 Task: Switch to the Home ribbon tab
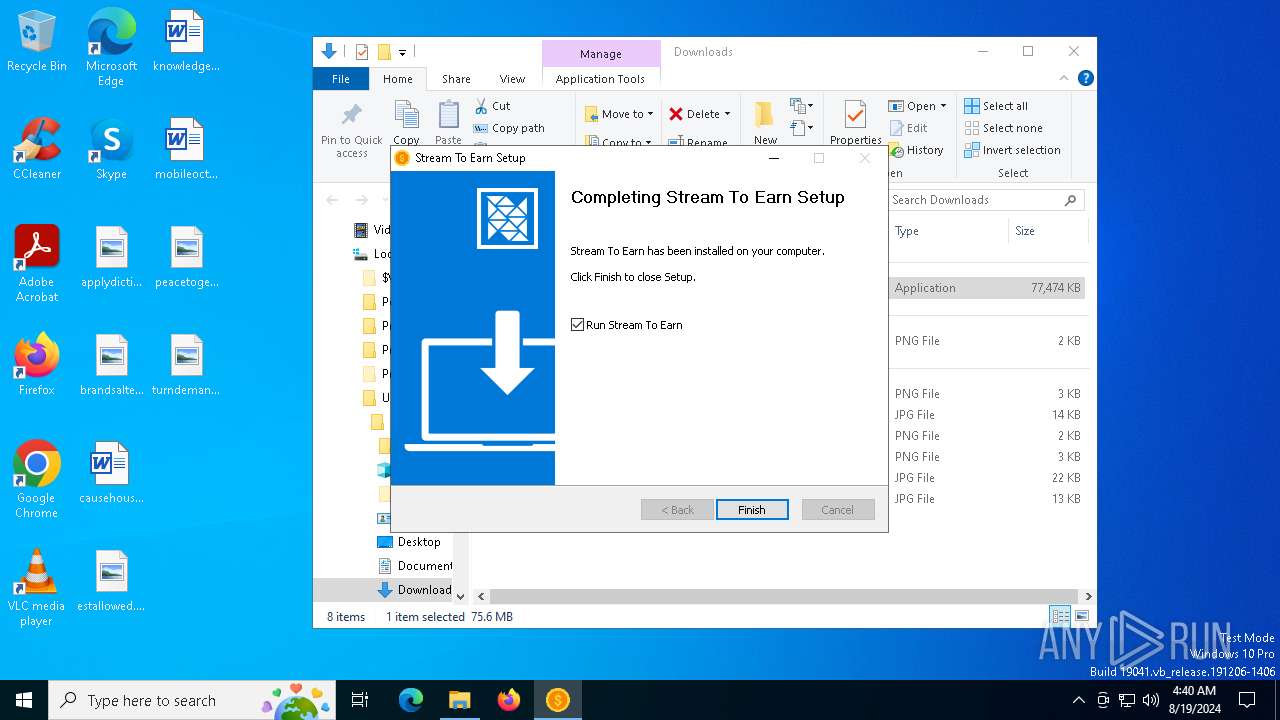click(x=397, y=79)
